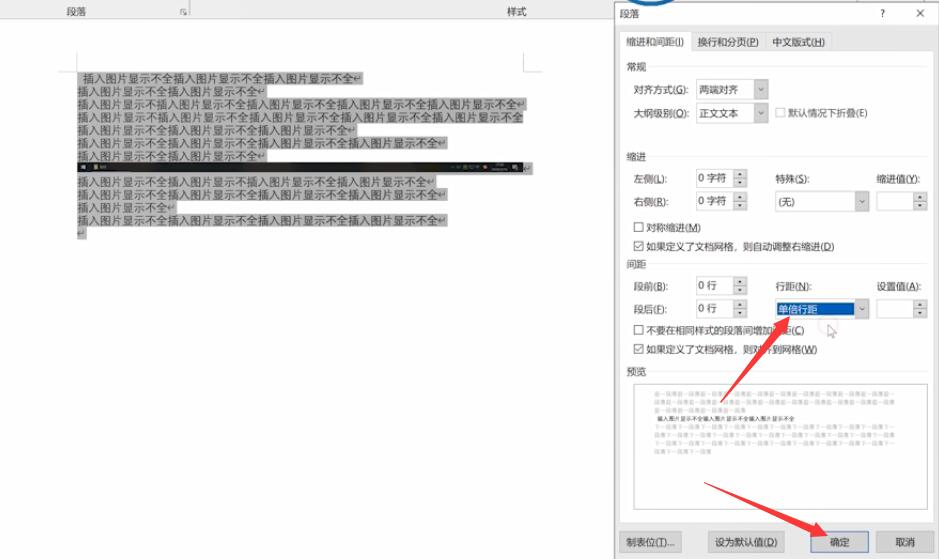The height and width of the screenshot is (559, 939).
Task: Click the 段后 spacing value field
Action: tap(714, 309)
